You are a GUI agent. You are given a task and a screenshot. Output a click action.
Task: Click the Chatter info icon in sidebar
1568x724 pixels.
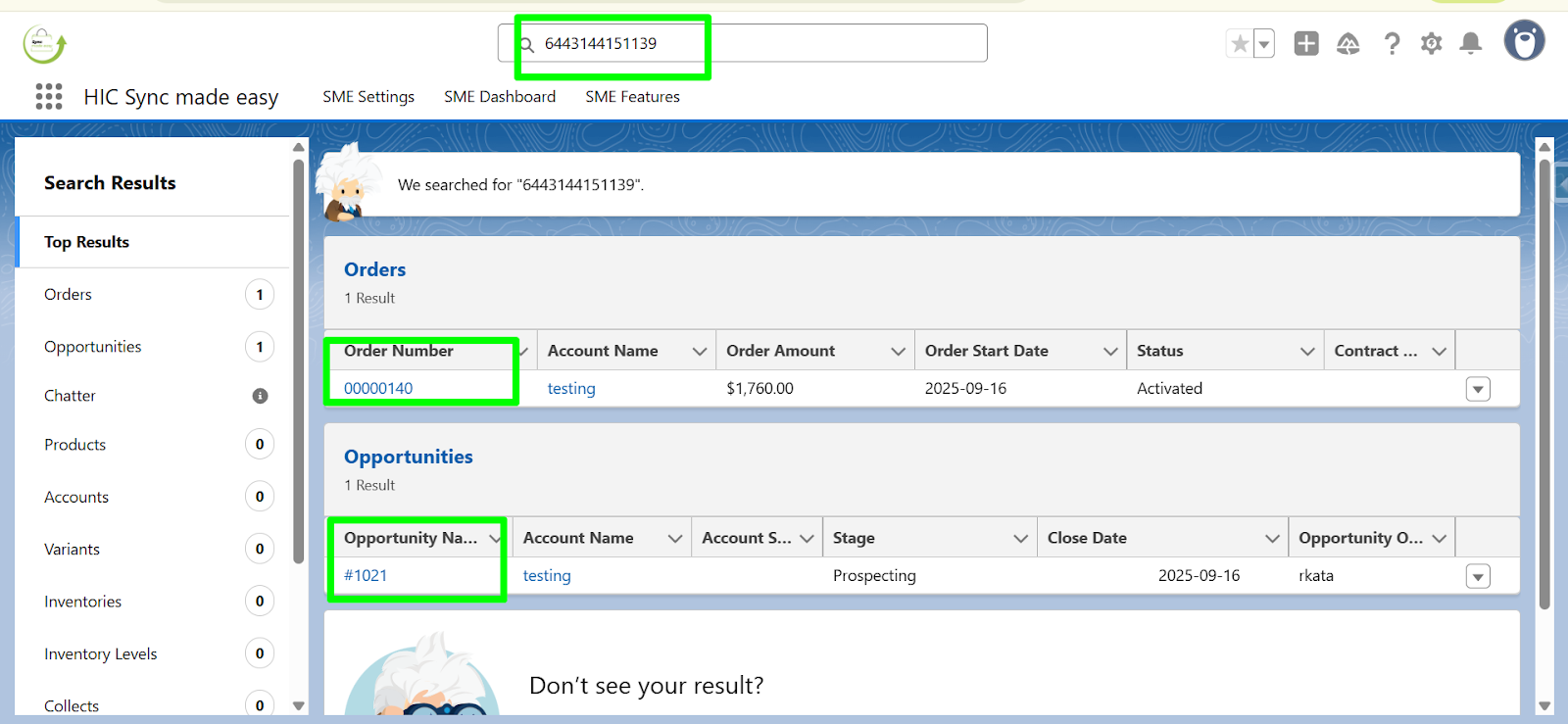[260, 396]
